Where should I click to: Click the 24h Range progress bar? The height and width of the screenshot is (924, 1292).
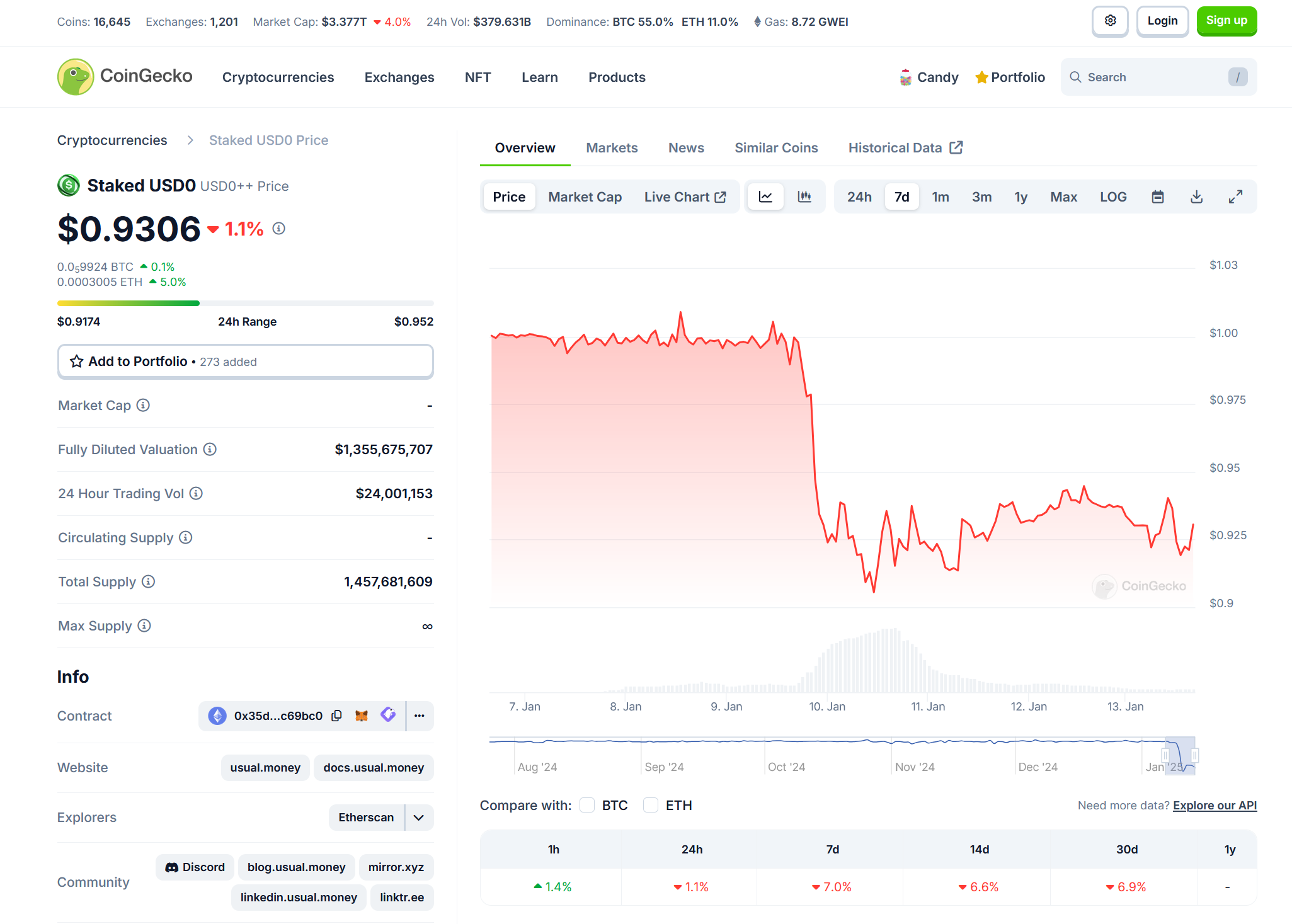[245, 303]
